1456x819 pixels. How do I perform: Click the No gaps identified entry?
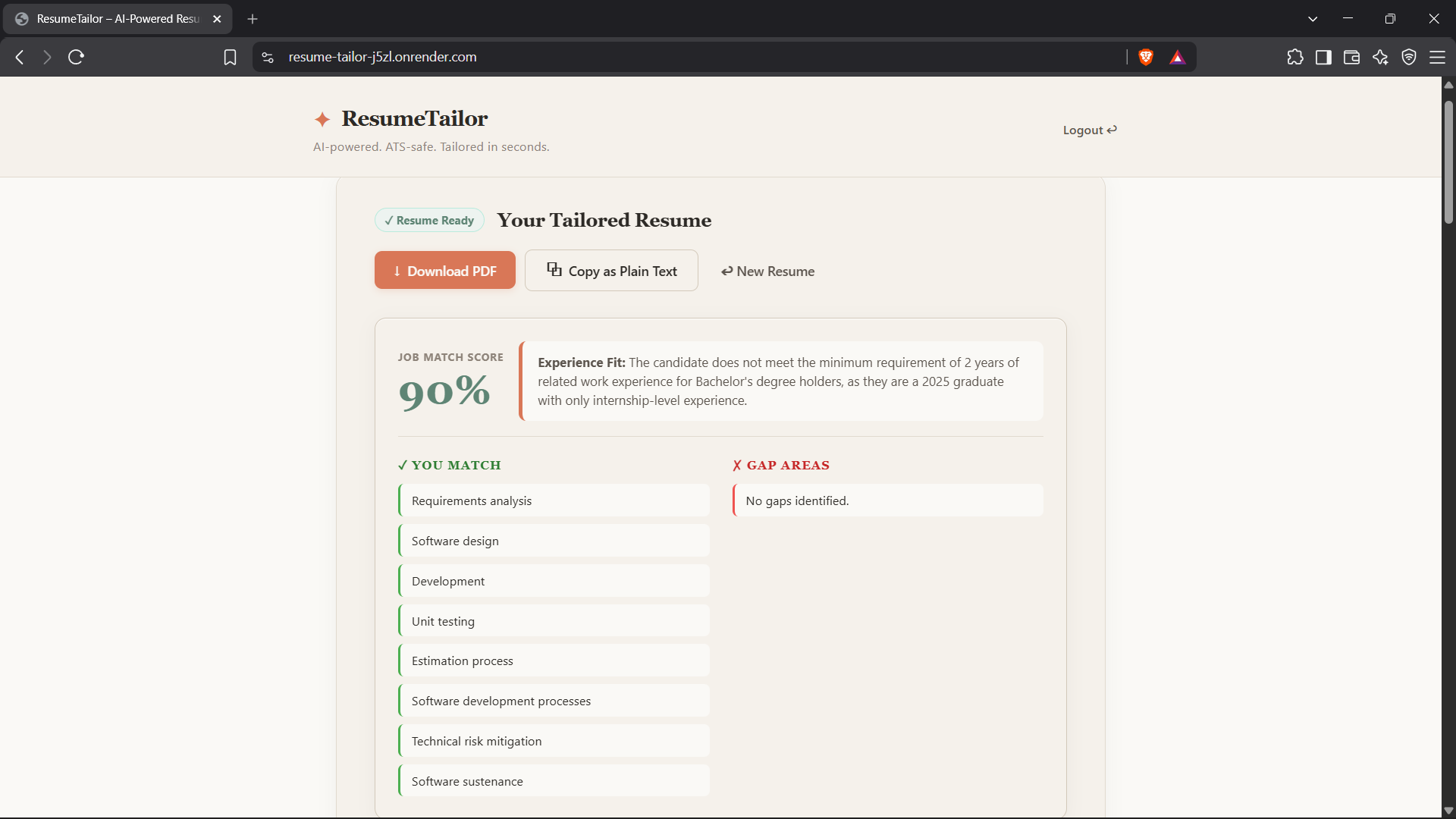[888, 500]
